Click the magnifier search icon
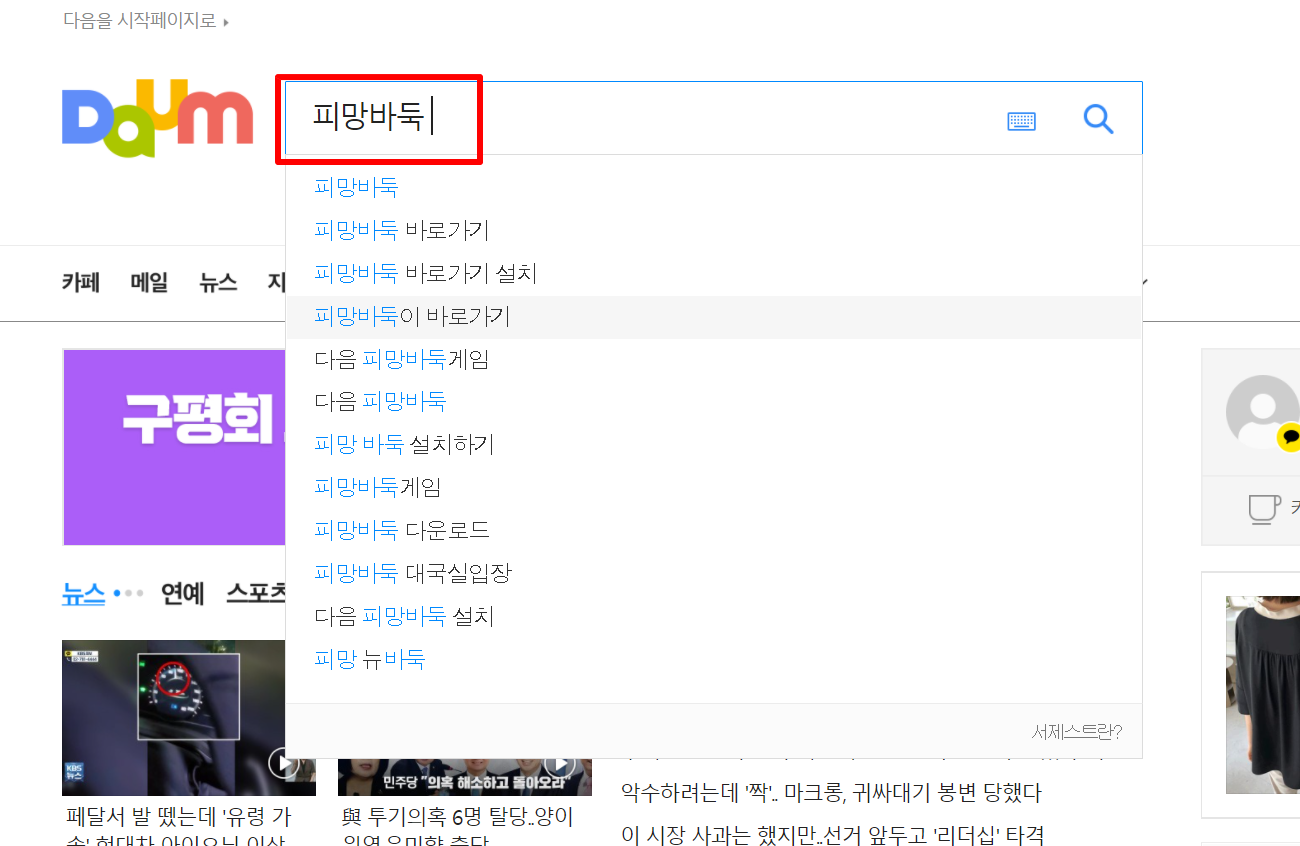The height and width of the screenshot is (846, 1300). coord(1098,120)
